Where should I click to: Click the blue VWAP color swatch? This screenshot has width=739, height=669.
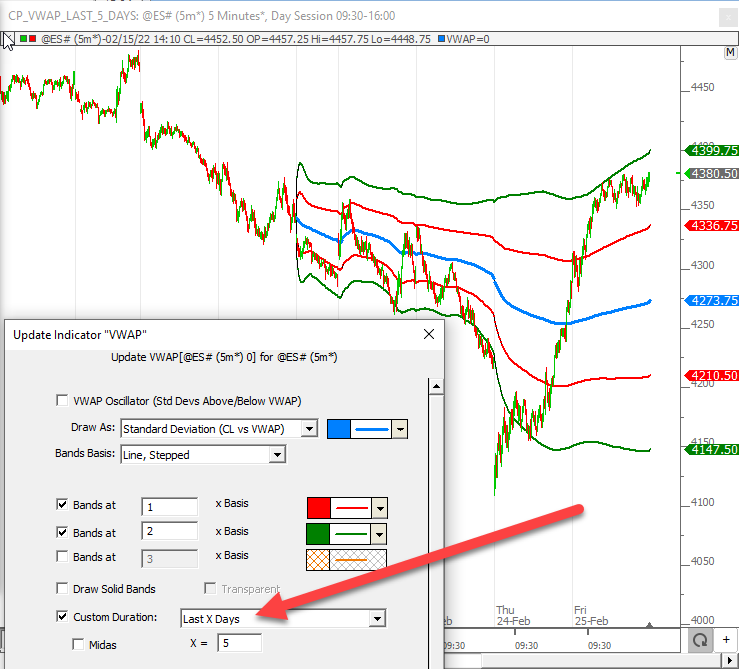click(339, 429)
